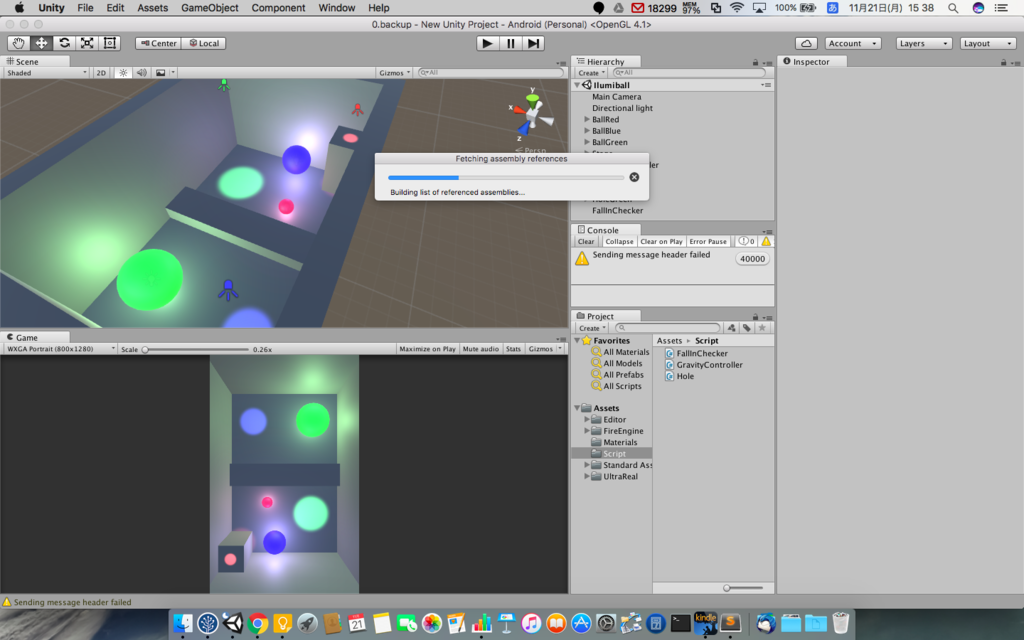This screenshot has width=1024, height=640.
Task: Open the GameObject menu
Action: click(x=210, y=8)
